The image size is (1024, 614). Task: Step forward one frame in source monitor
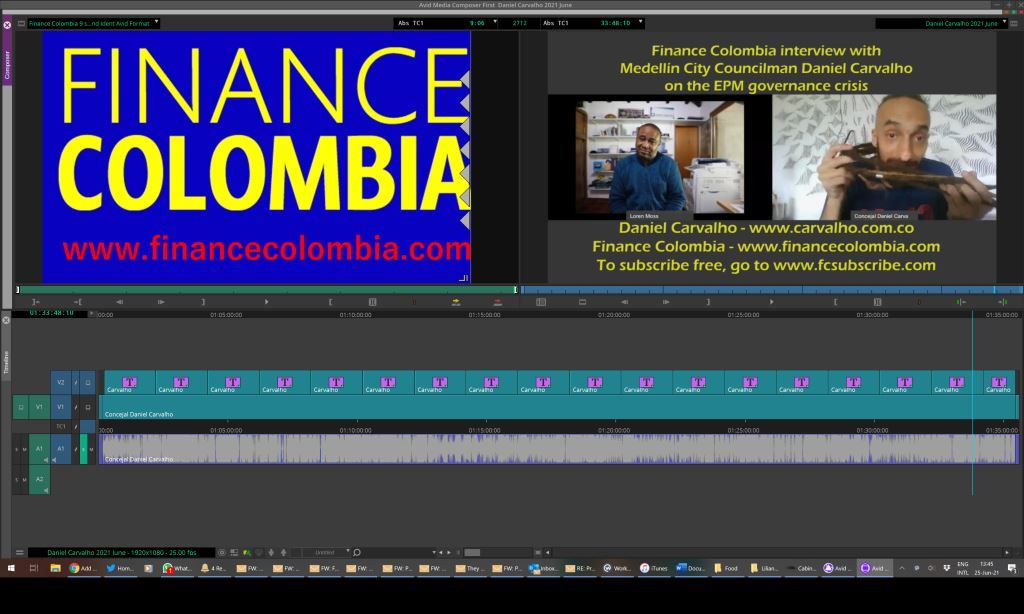[161, 302]
